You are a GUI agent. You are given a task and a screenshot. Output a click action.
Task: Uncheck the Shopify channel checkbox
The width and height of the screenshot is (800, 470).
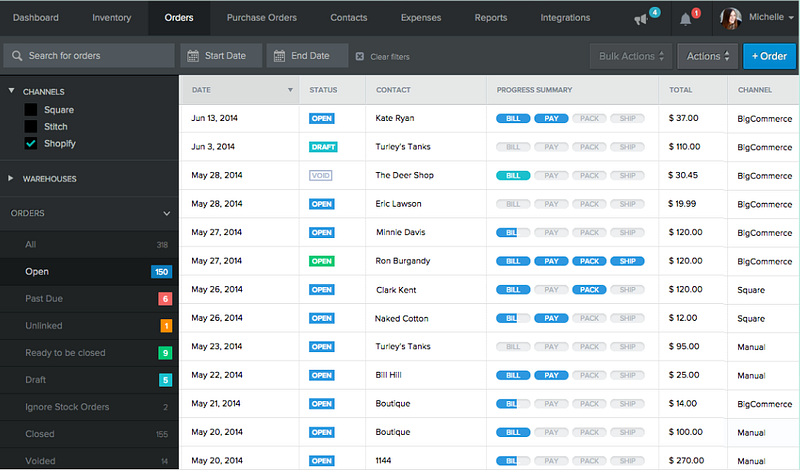31,143
